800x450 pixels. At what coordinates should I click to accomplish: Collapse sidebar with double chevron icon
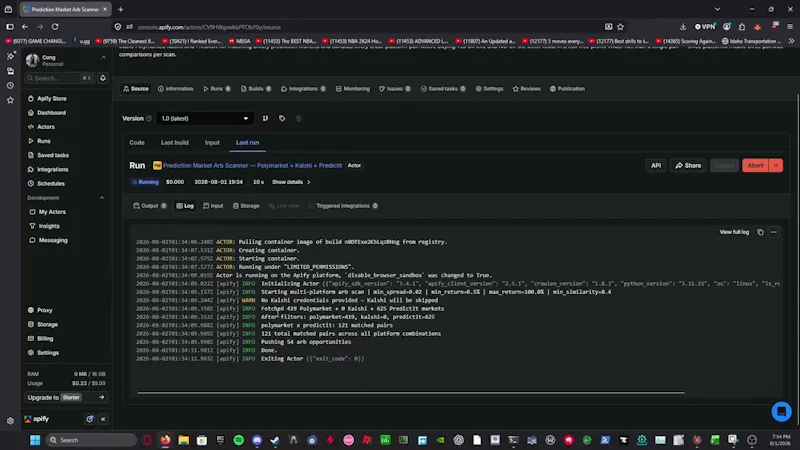coord(103,419)
